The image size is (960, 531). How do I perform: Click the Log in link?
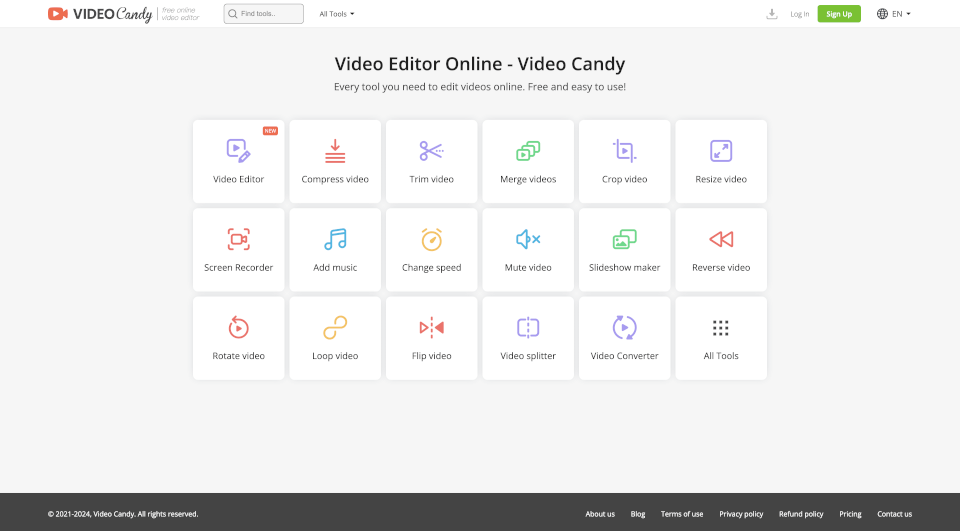799,13
